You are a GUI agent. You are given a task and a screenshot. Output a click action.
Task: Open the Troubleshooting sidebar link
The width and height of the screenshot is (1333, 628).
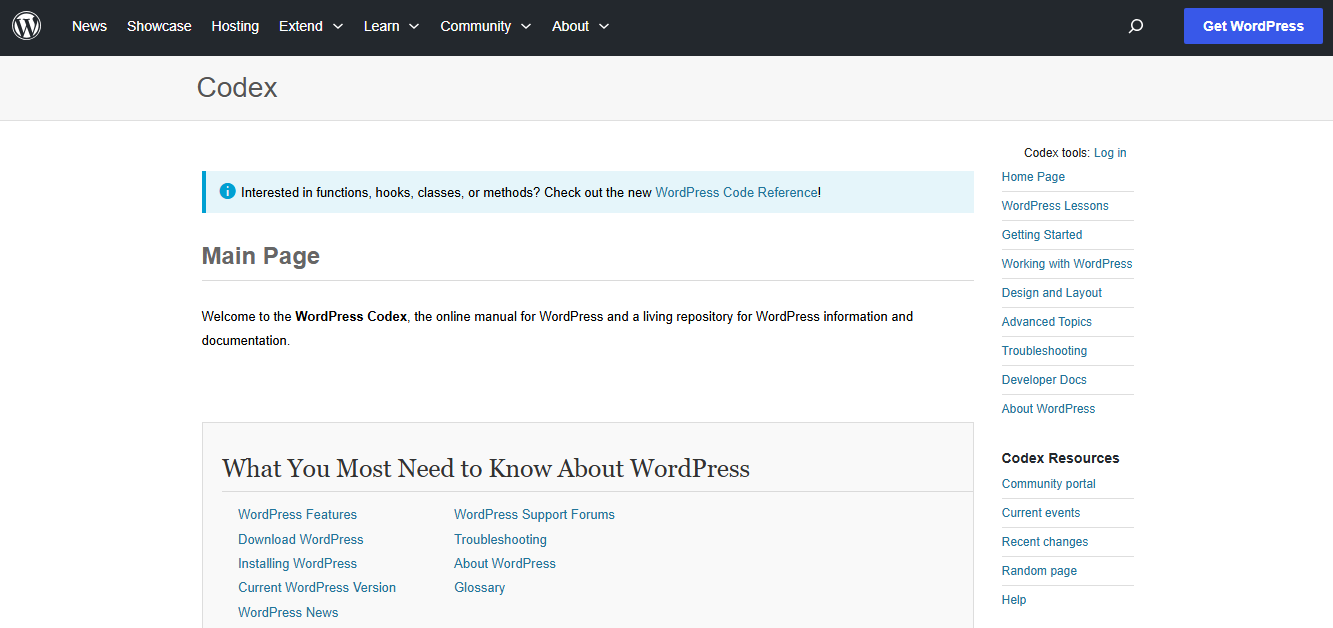pos(1044,350)
